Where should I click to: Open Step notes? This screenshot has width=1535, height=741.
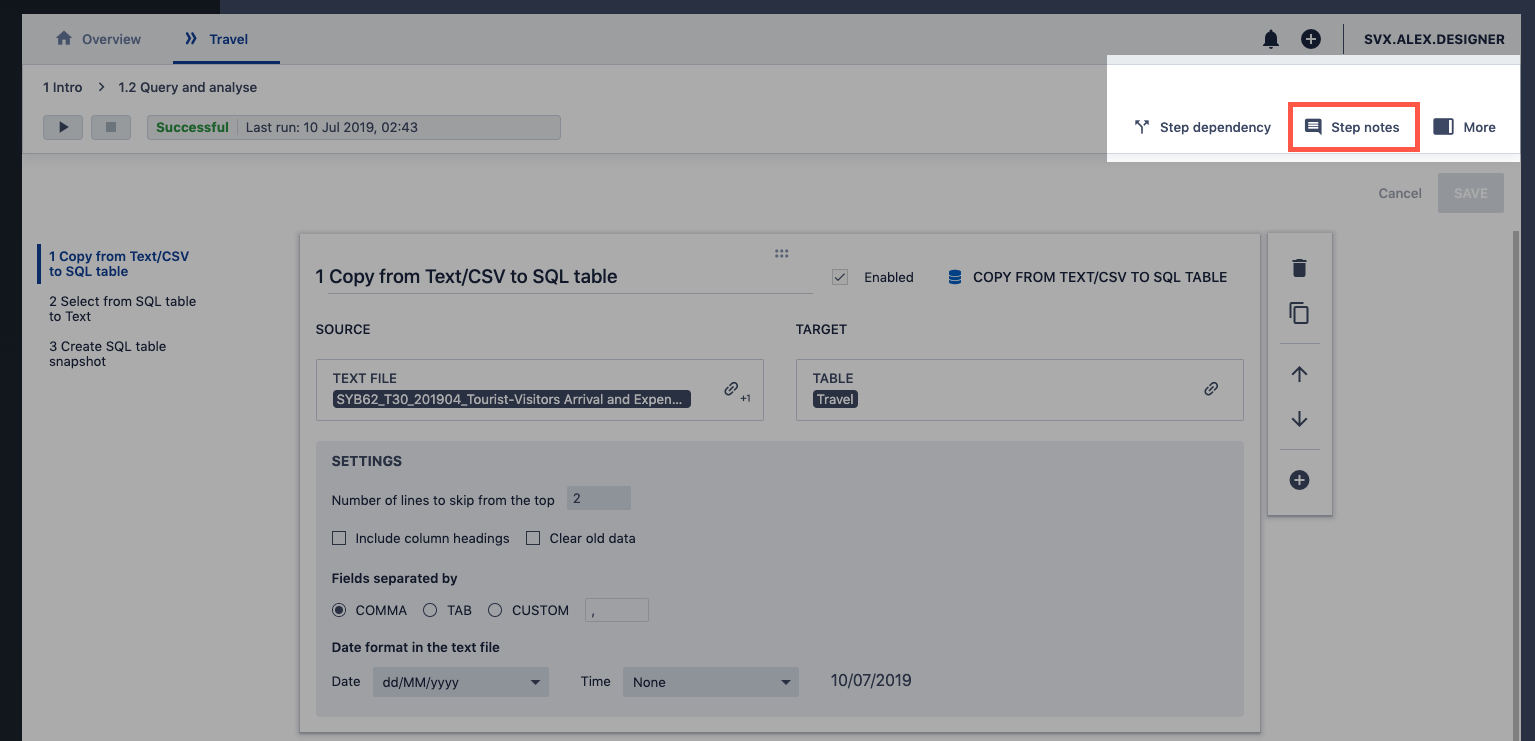click(x=1352, y=127)
